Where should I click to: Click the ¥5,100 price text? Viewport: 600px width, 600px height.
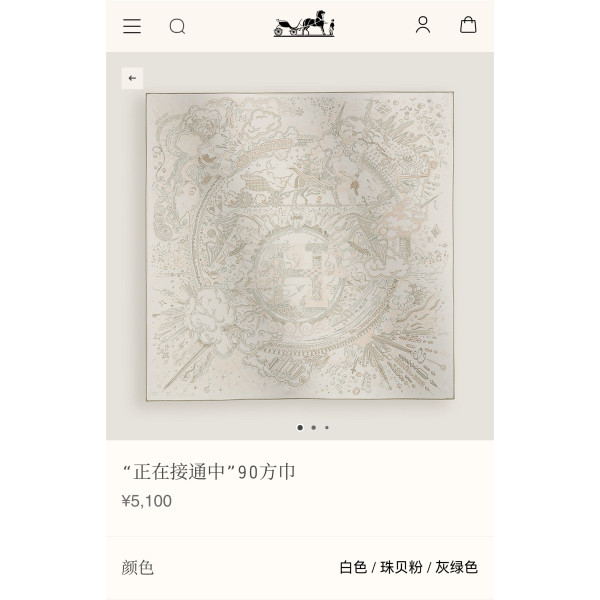(147, 501)
